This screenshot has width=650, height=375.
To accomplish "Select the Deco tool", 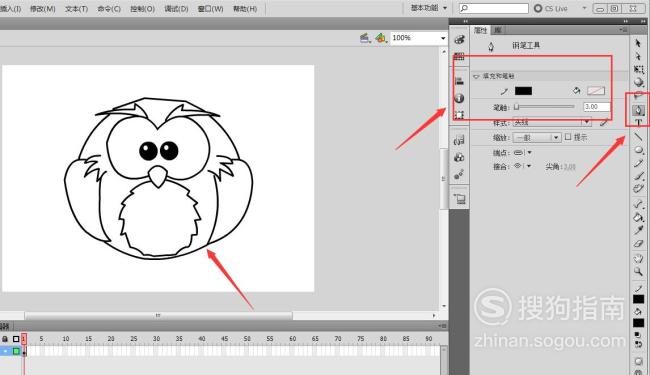I will [638, 189].
